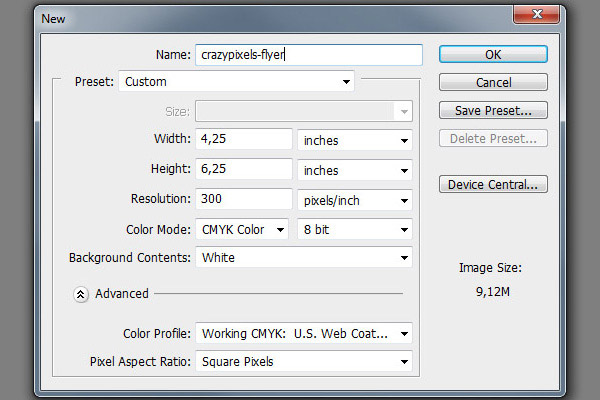Open the pixels/inch resolution units dropdown
This screenshot has height=400, width=600.
point(354,199)
